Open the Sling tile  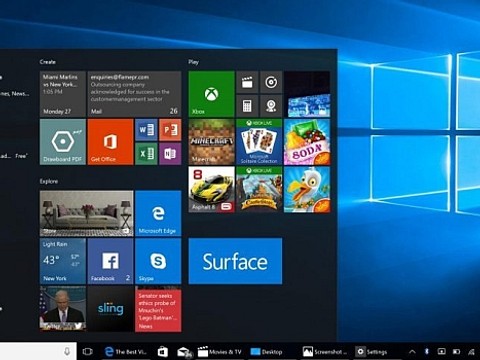[110, 309]
